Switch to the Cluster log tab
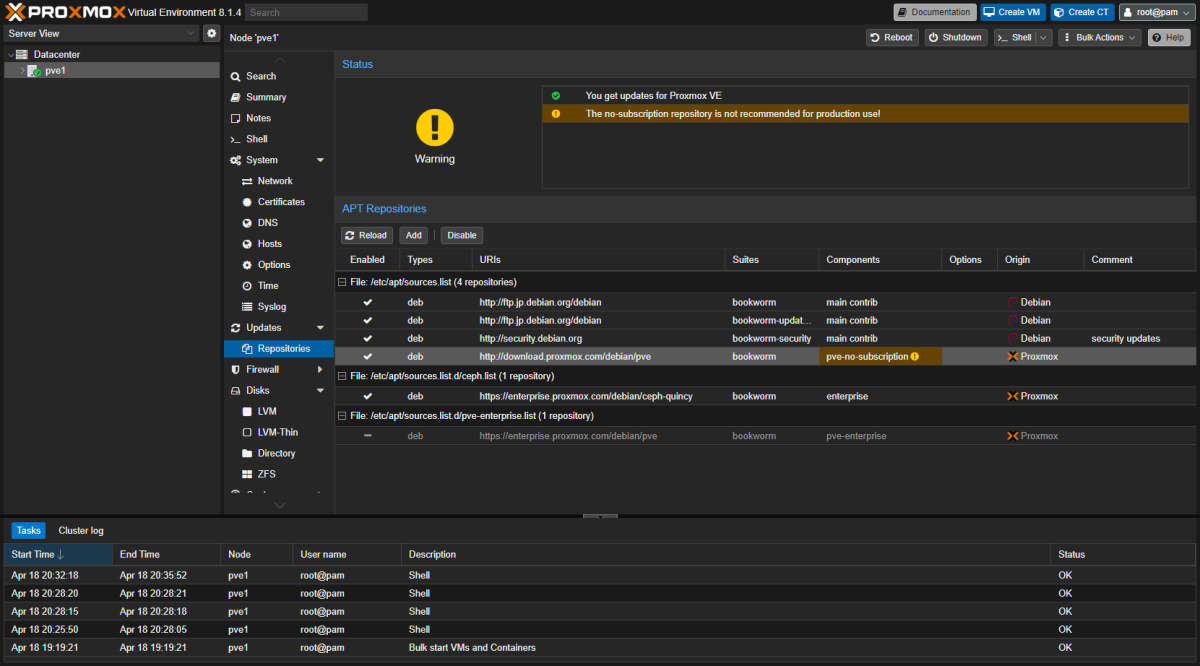The width and height of the screenshot is (1200, 666). [x=81, y=530]
